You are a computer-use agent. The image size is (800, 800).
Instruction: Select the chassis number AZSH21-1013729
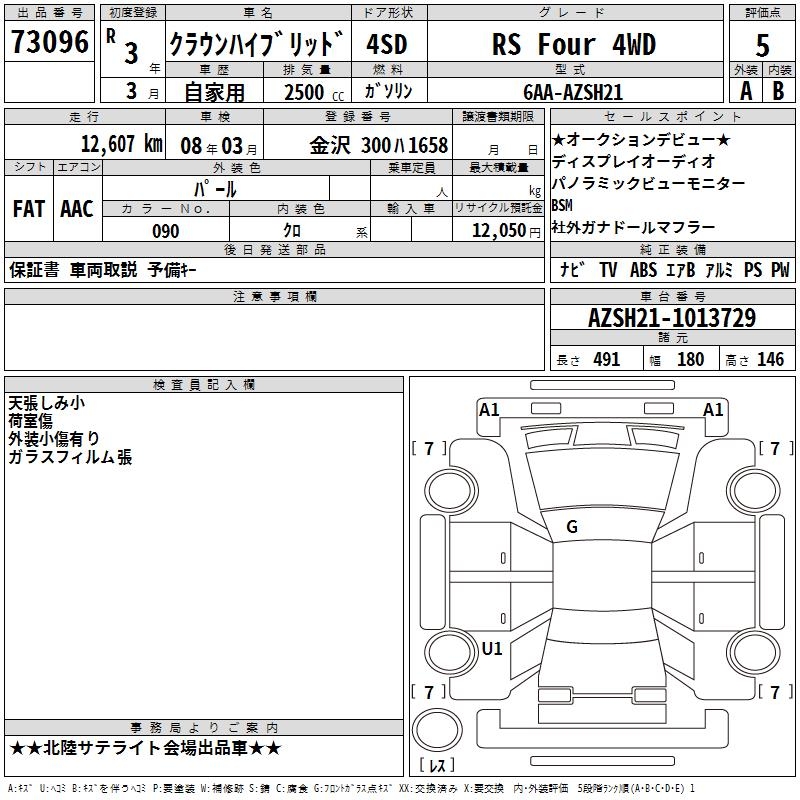click(x=672, y=318)
